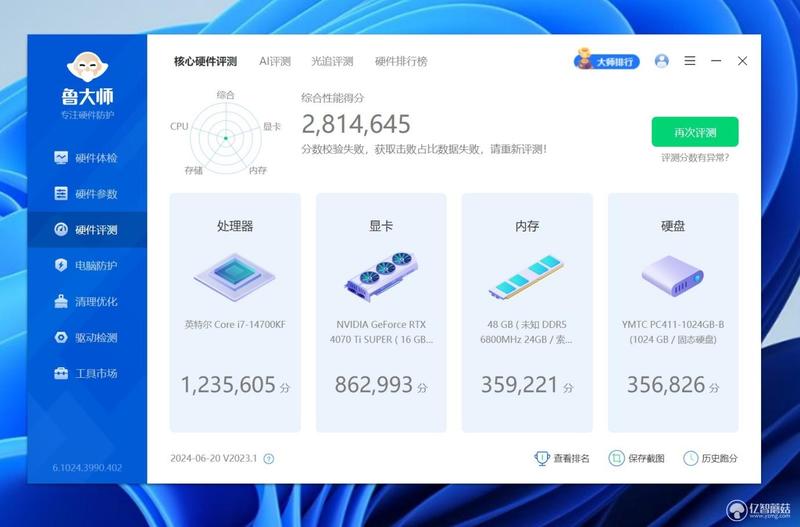Open 工具市场 sidebar item
The height and width of the screenshot is (527, 800).
pos(86,373)
